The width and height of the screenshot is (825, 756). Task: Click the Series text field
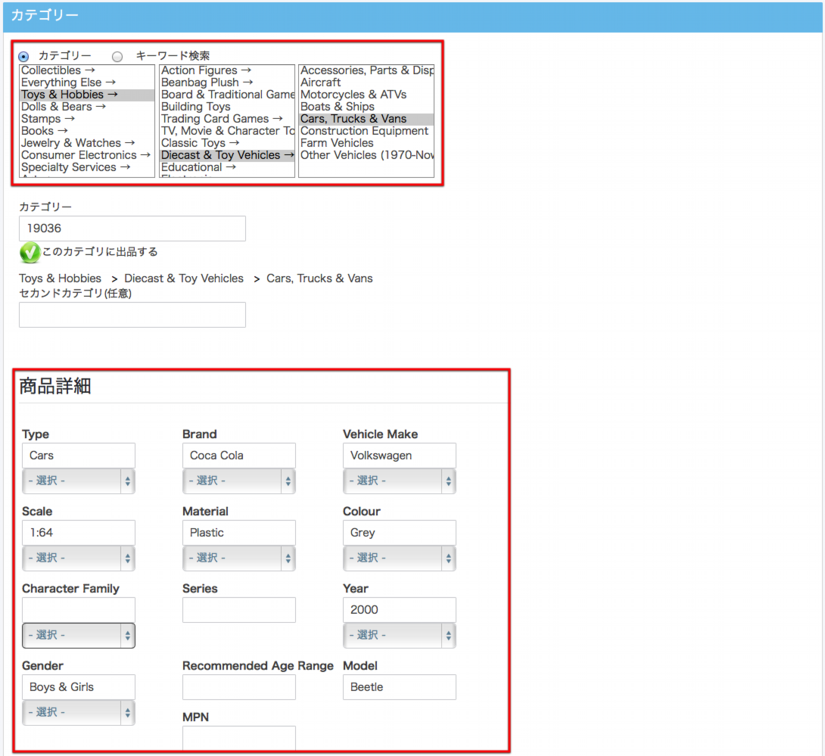239,610
